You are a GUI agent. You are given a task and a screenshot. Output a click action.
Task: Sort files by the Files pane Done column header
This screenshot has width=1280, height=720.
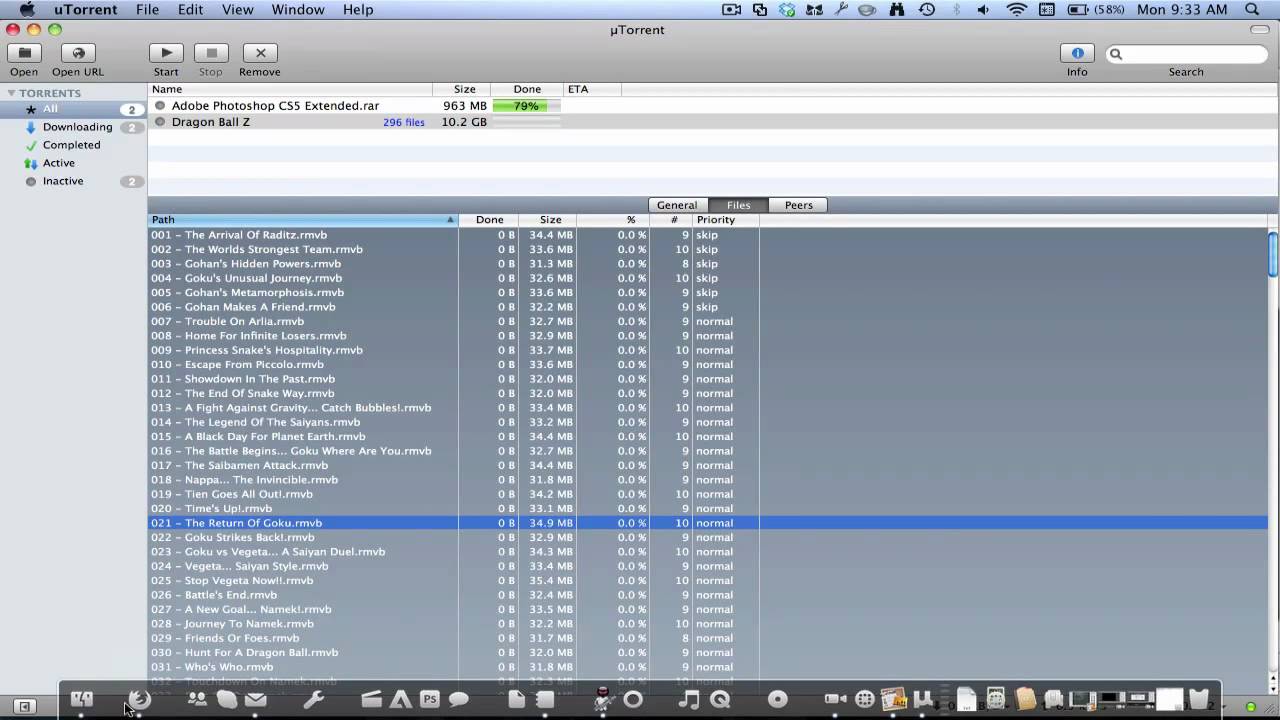click(489, 220)
